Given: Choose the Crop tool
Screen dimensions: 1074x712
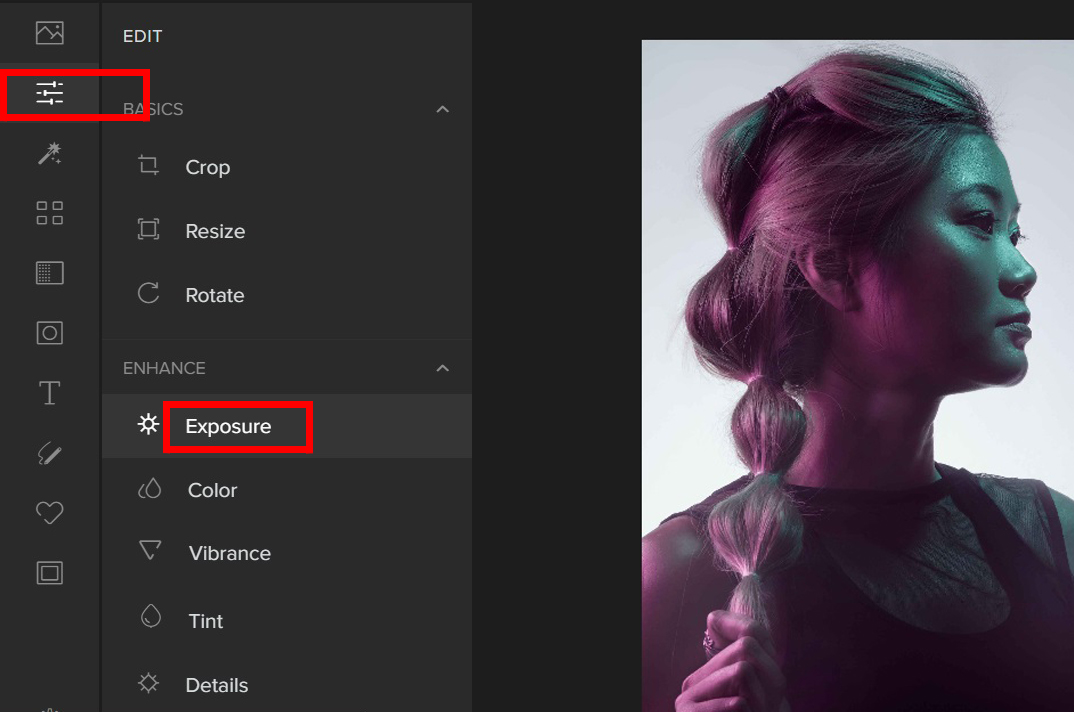Looking at the screenshot, I should (207, 167).
